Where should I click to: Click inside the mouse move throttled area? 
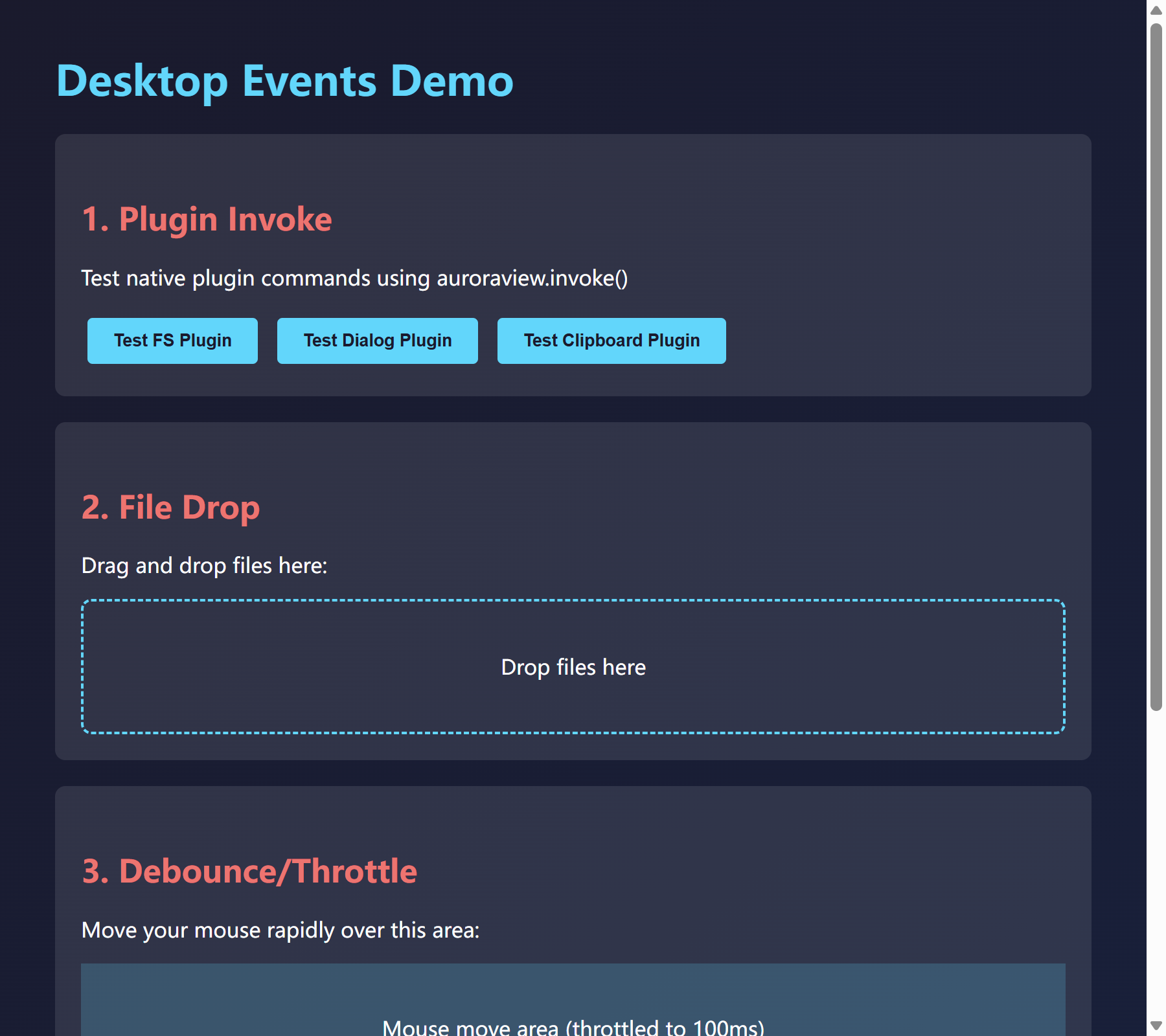[573, 1000]
